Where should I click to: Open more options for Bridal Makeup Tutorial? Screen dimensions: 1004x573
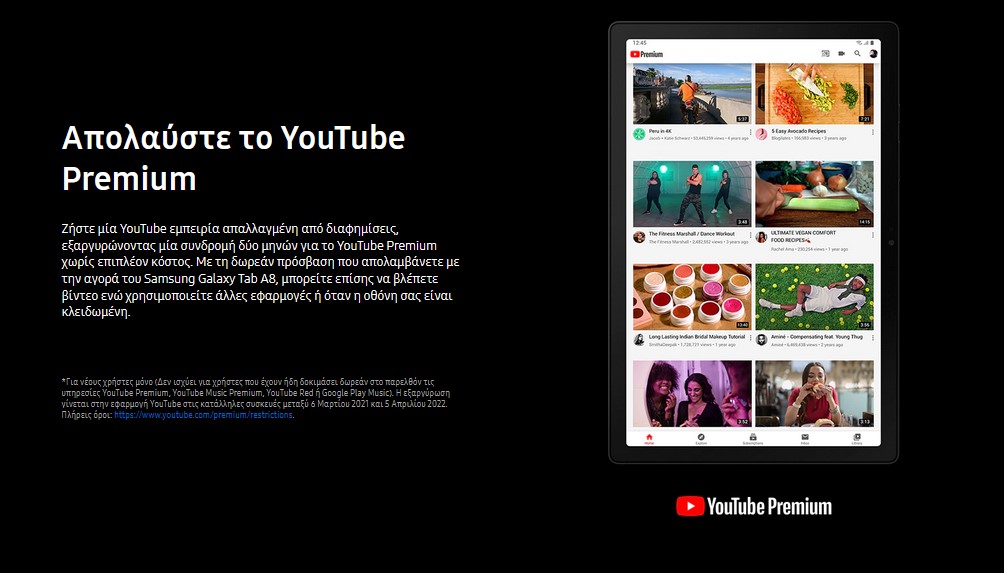tap(750, 337)
